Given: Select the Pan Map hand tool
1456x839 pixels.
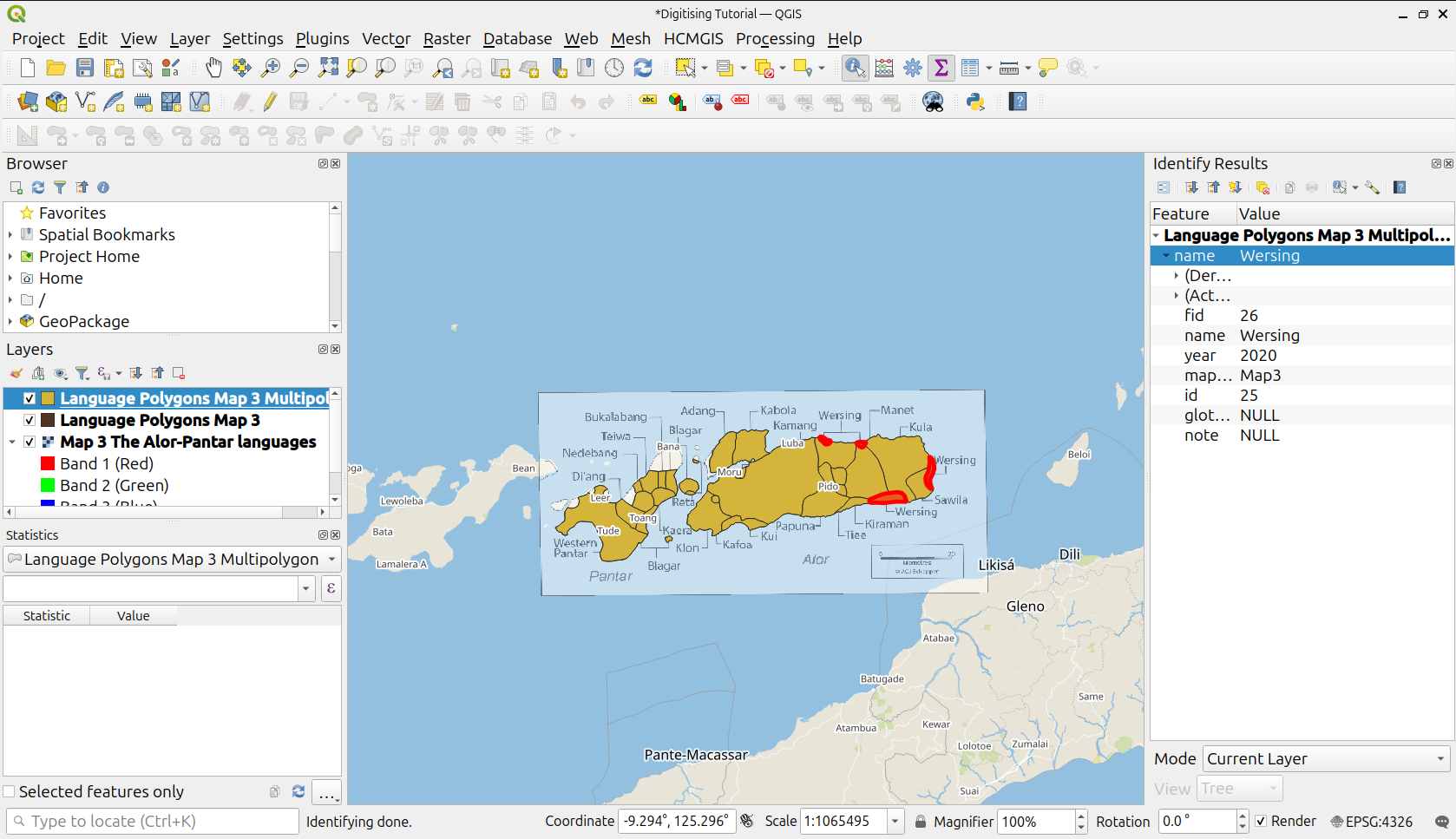Looking at the screenshot, I should (x=213, y=68).
